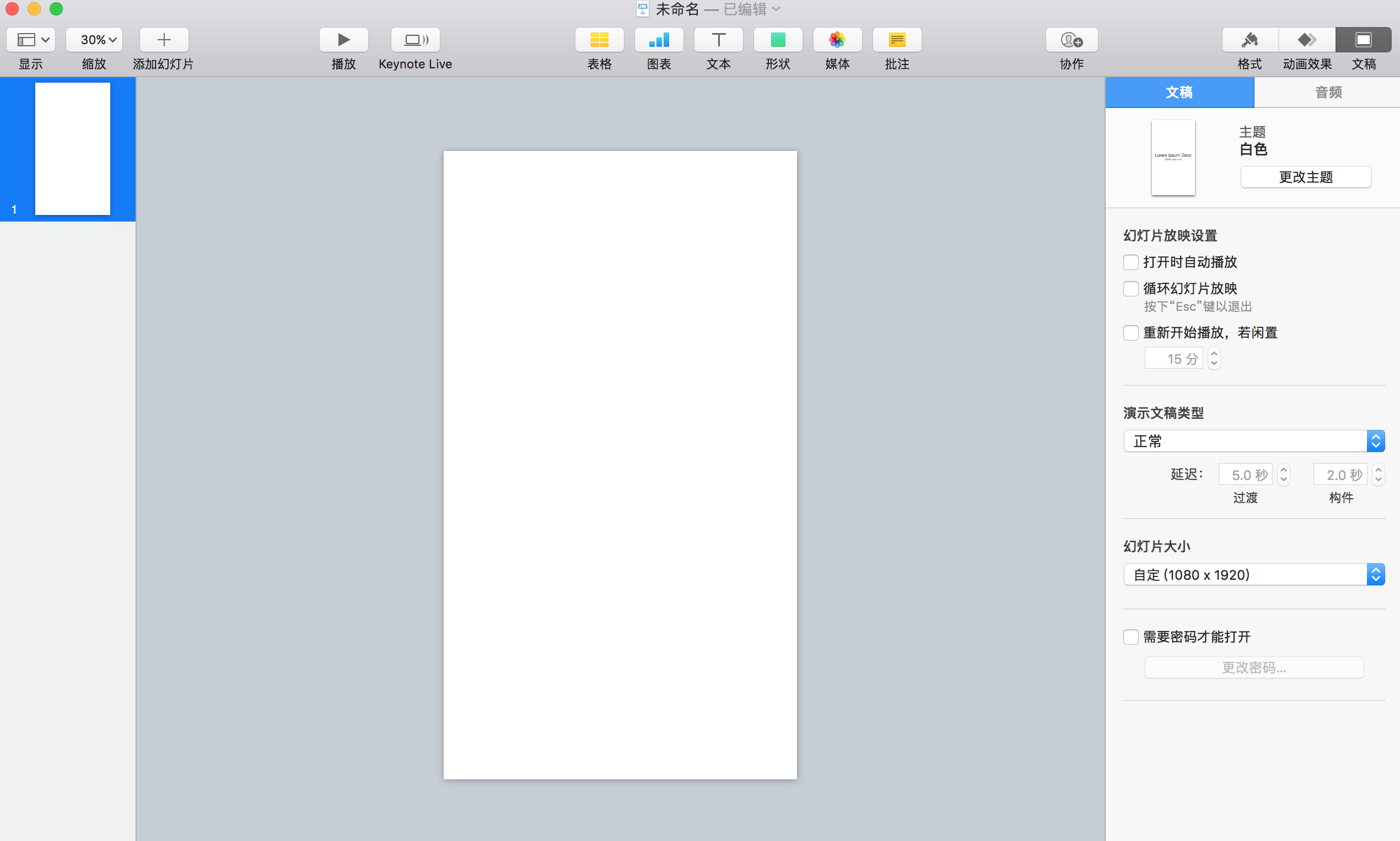The height and width of the screenshot is (841, 1400).
Task: Click the blank slide canvas
Action: click(620, 465)
